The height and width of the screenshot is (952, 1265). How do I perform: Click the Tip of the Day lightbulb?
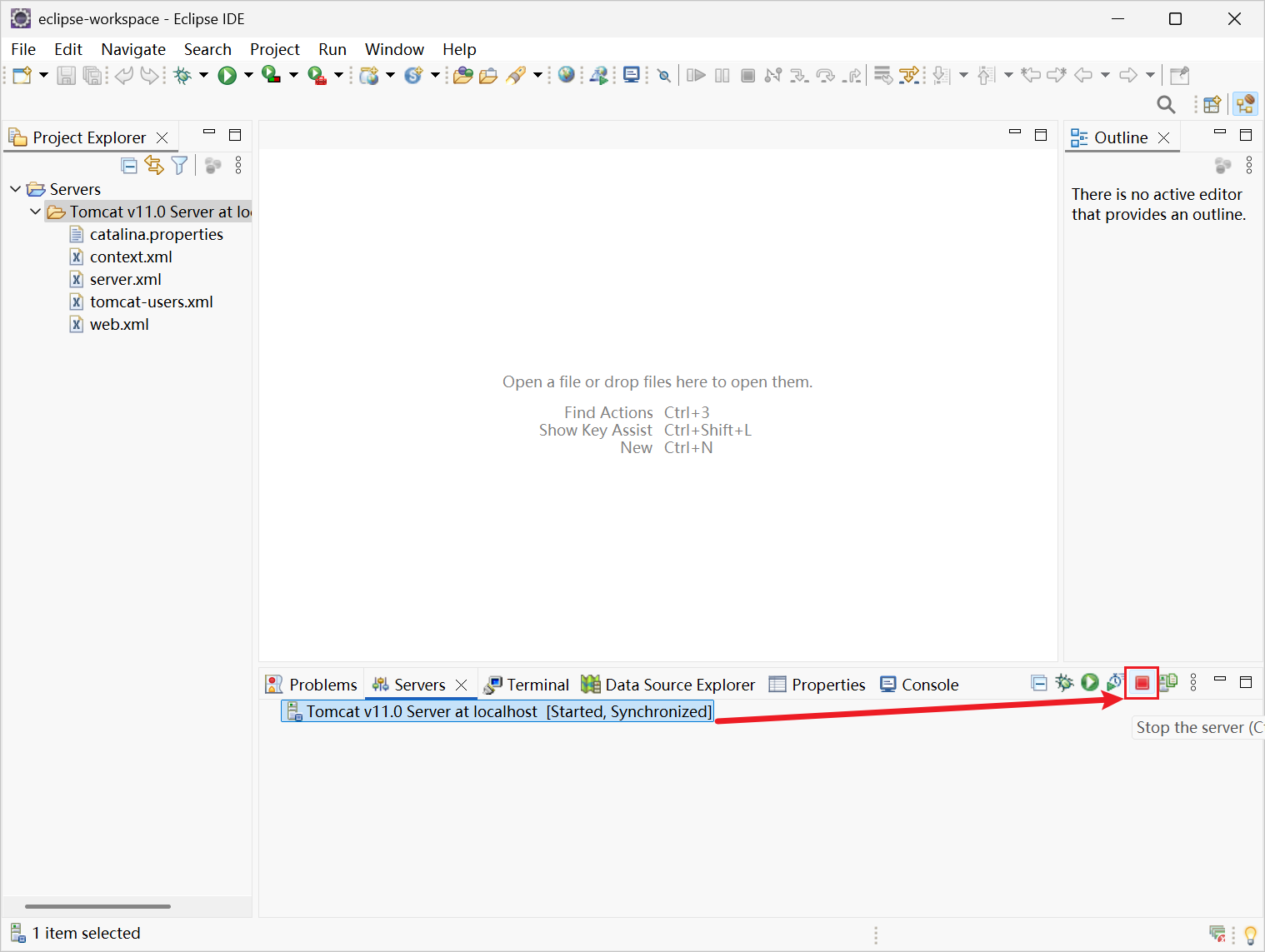point(1250,935)
